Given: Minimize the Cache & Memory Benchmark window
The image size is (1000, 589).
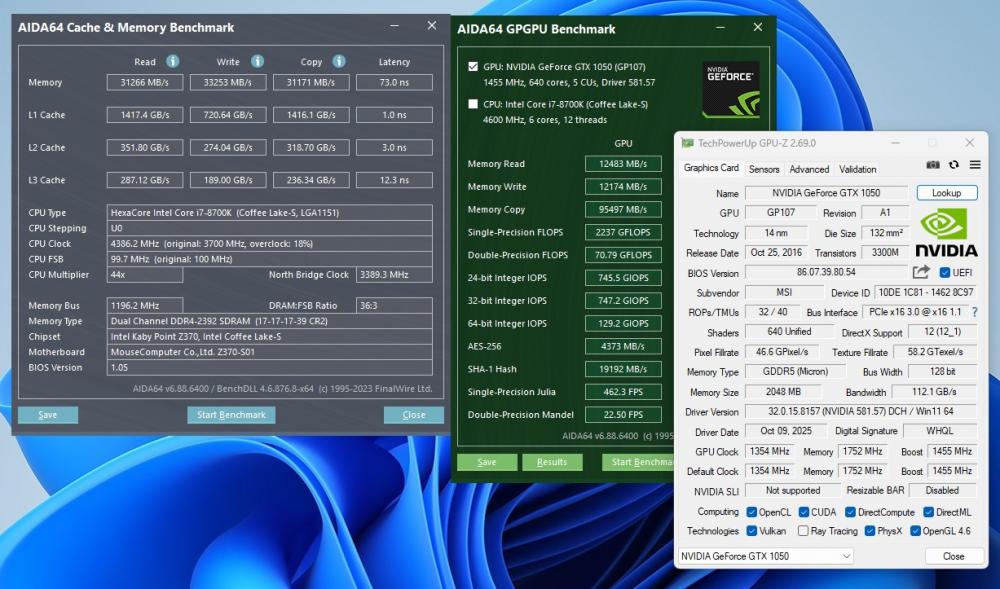Looking at the screenshot, I should (395, 25).
